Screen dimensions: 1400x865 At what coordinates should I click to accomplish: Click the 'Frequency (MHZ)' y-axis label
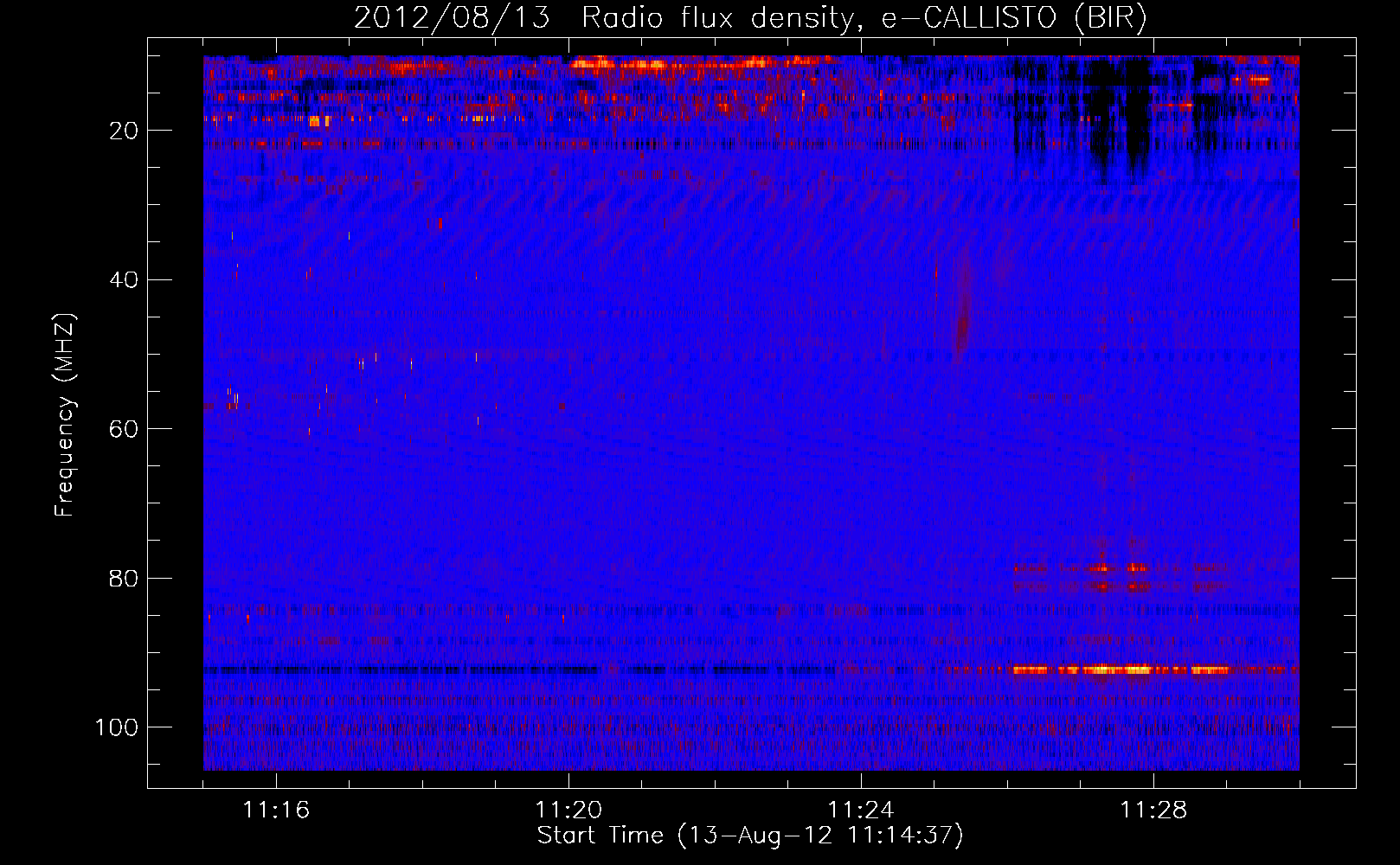[66, 415]
